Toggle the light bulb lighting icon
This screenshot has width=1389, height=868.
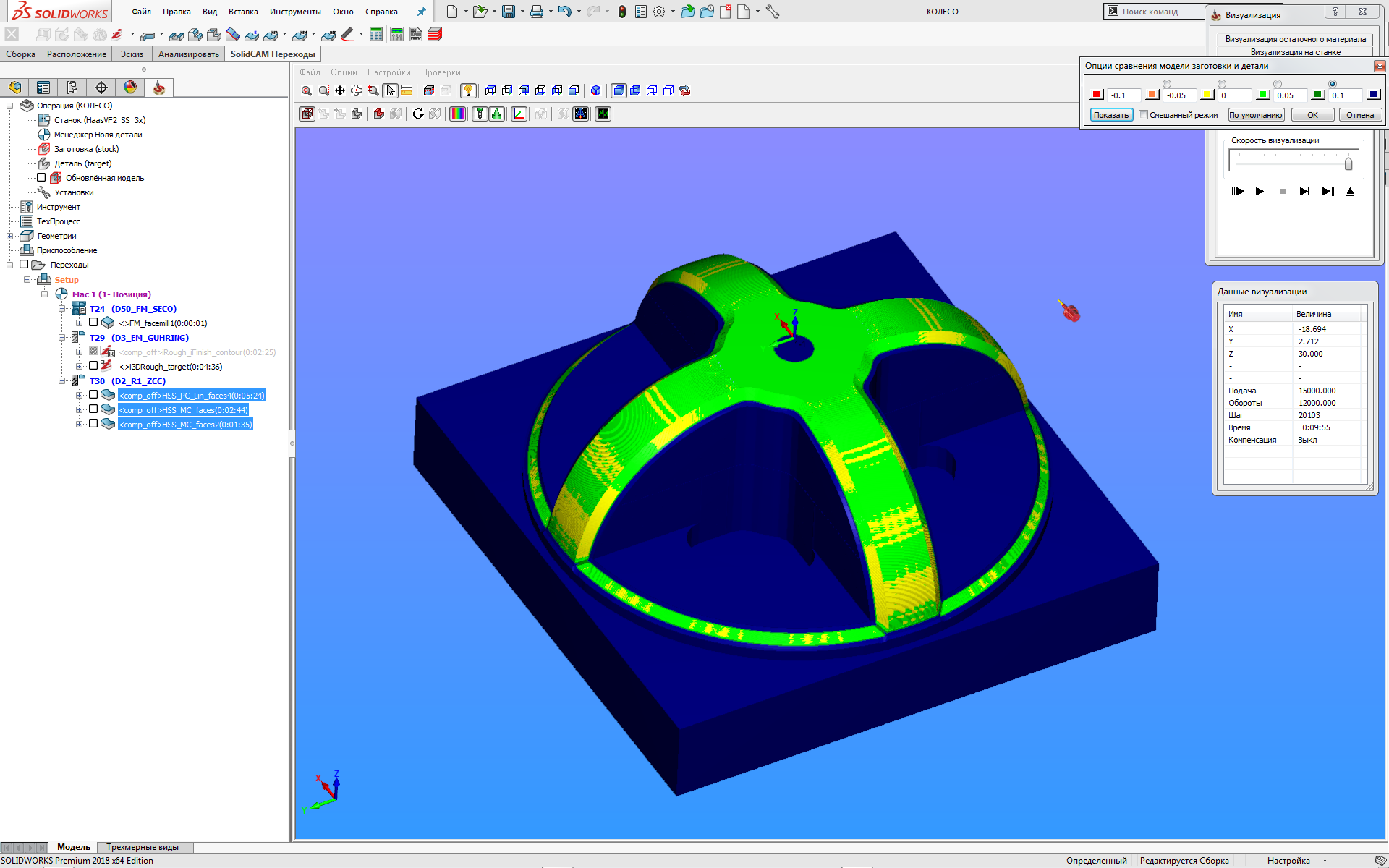[468, 90]
